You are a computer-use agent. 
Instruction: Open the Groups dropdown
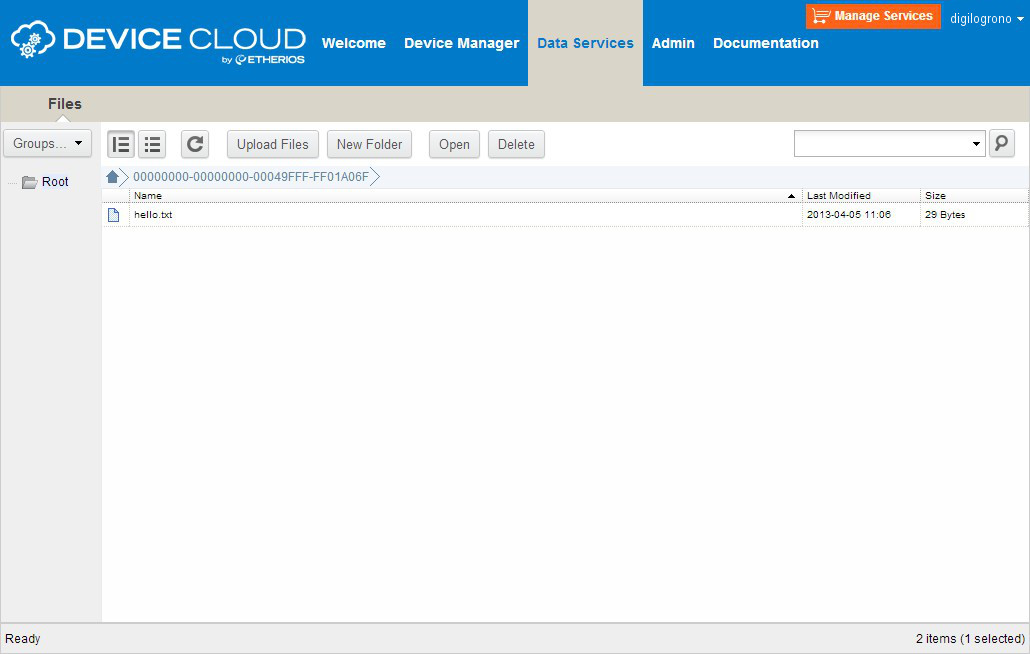47,143
